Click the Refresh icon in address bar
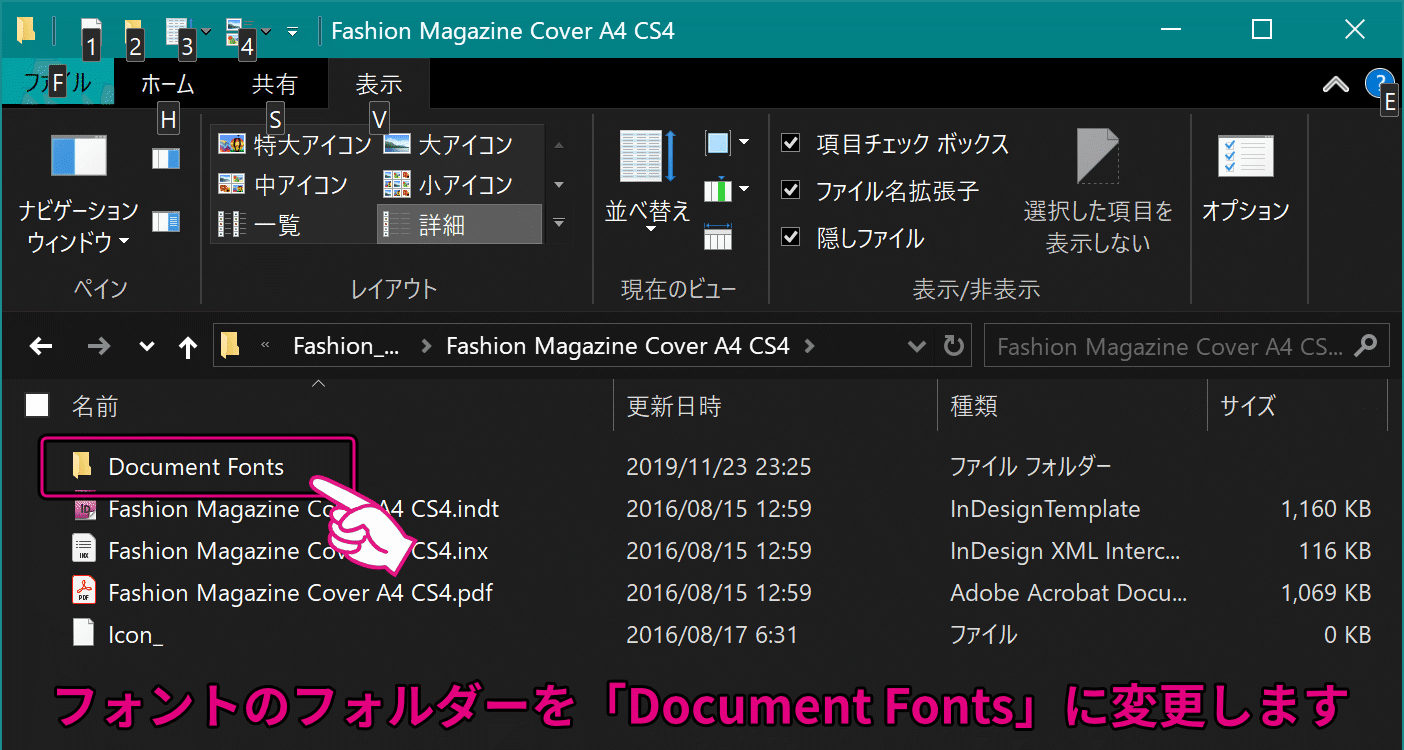Image resolution: width=1404 pixels, height=750 pixels. pyautogui.click(x=954, y=347)
